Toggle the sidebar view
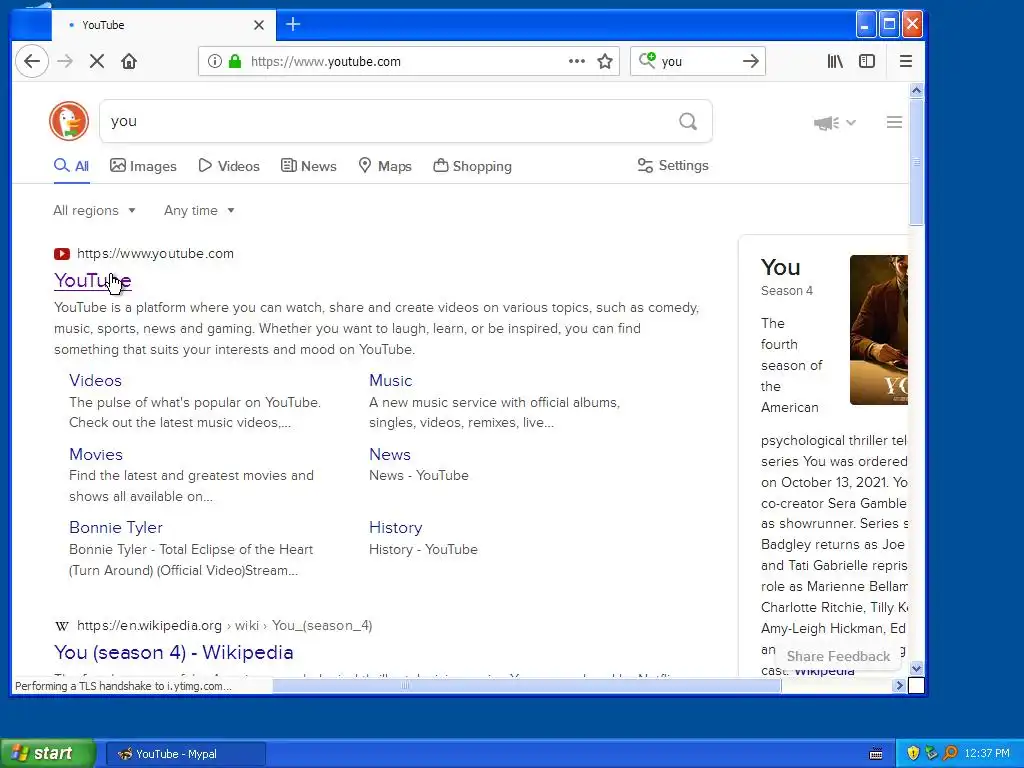This screenshot has height=768, width=1024. (x=867, y=61)
